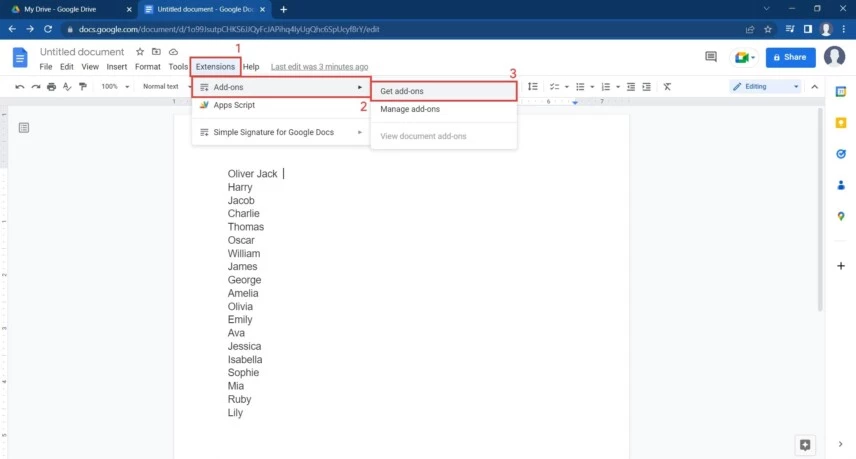Click the name Lily in document
The height and width of the screenshot is (459, 856).
235,413
